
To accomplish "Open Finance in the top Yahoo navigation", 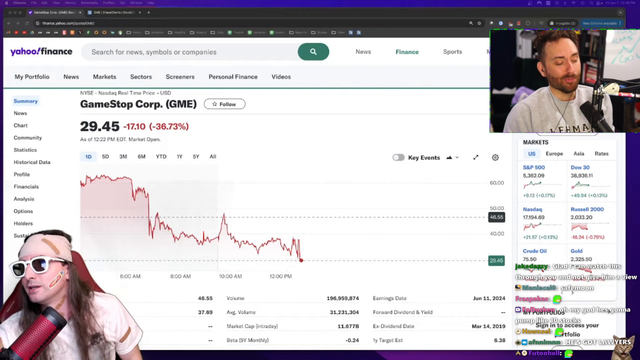I will pos(407,52).
